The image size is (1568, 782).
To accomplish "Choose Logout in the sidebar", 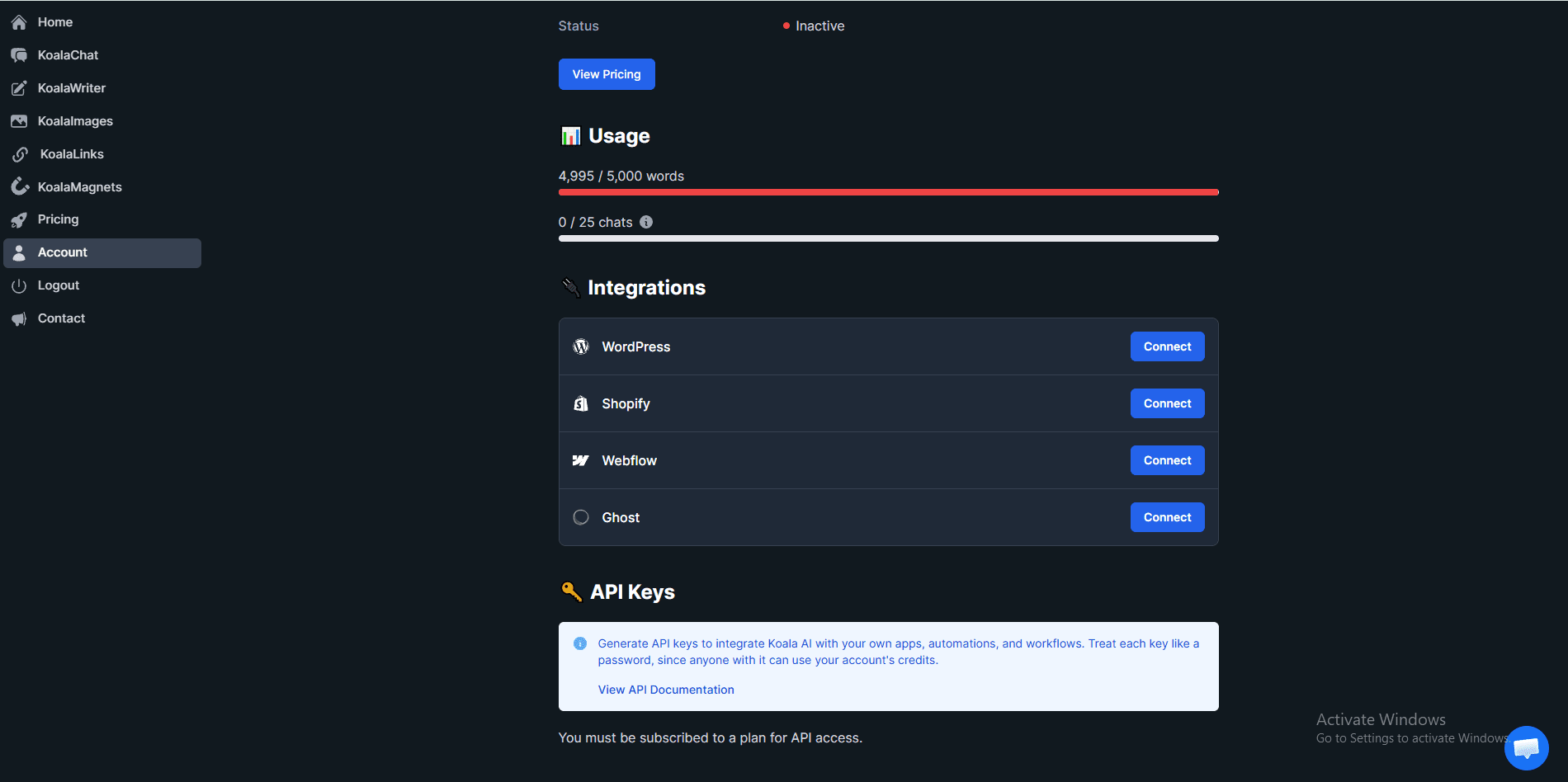I will (x=102, y=285).
